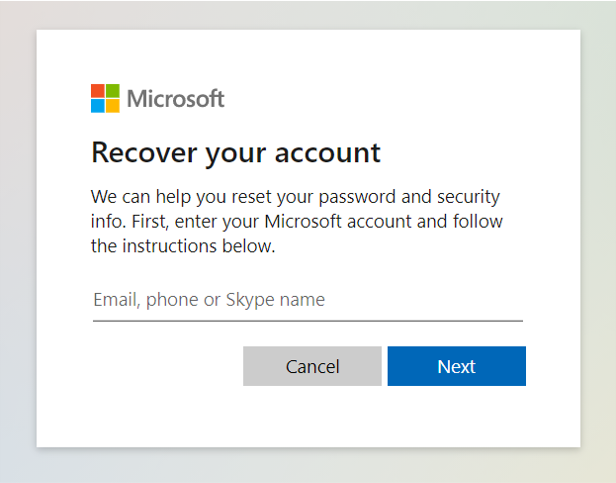Click the Microsoft four-square logo
Screen dimensions: 616x483
[105, 98]
